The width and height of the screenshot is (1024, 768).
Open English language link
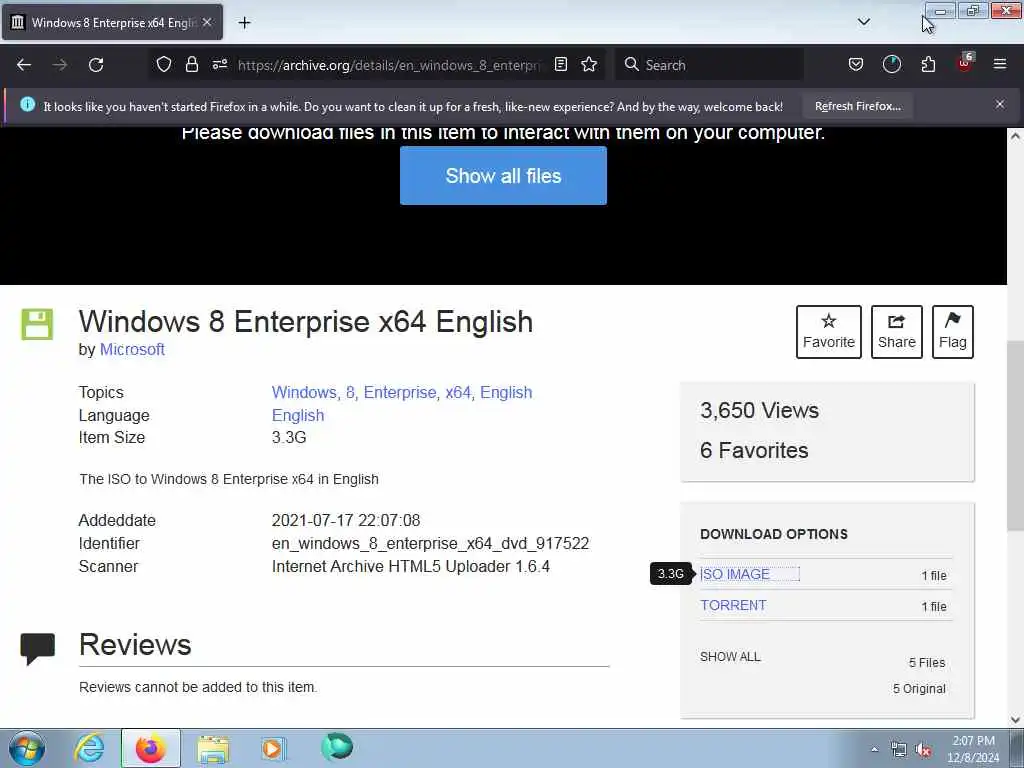tap(298, 415)
